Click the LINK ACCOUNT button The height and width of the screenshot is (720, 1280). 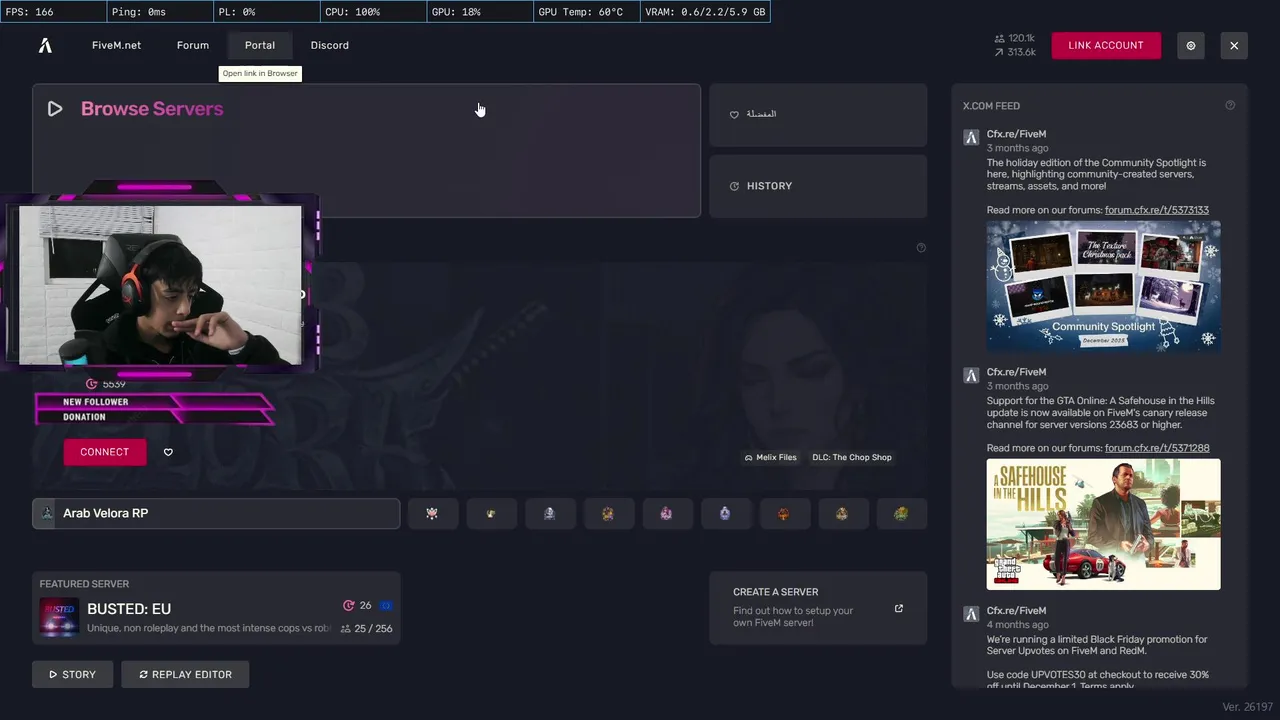pyautogui.click(x=1106, y=45)
